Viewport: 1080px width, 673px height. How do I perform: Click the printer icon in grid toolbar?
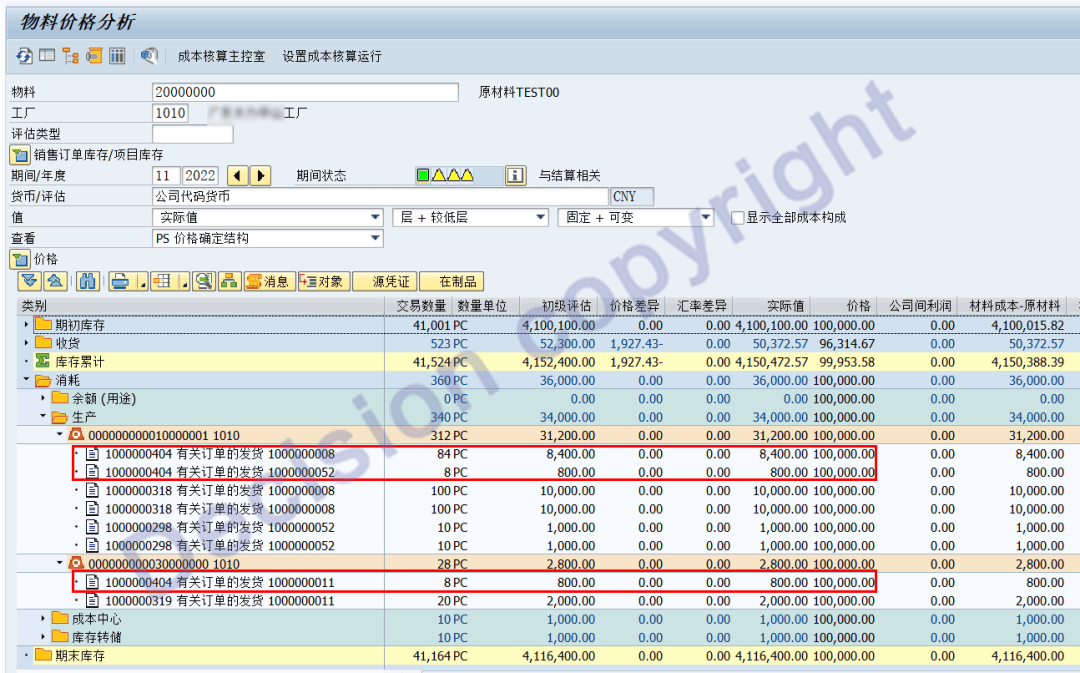pos(121,281)
